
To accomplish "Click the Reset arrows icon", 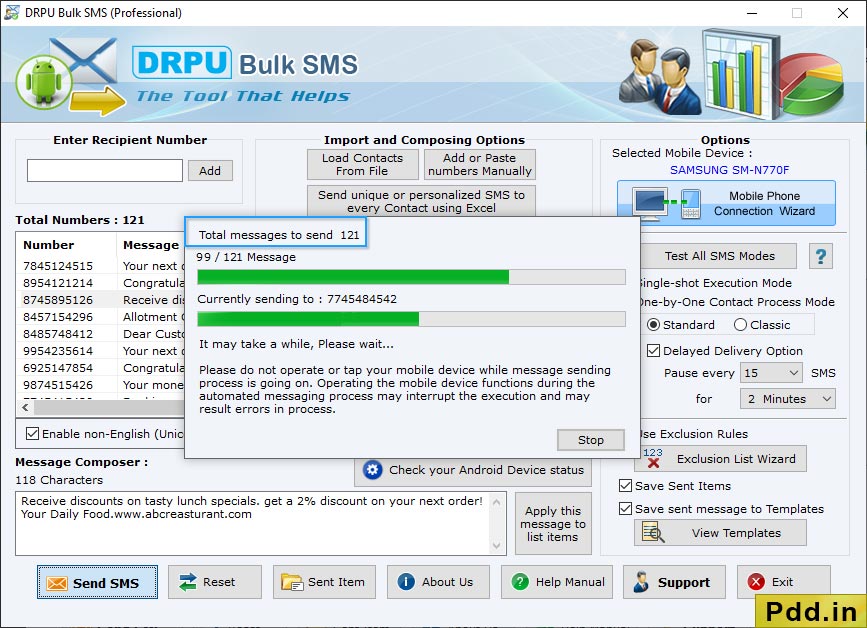I will coord(187,582).
